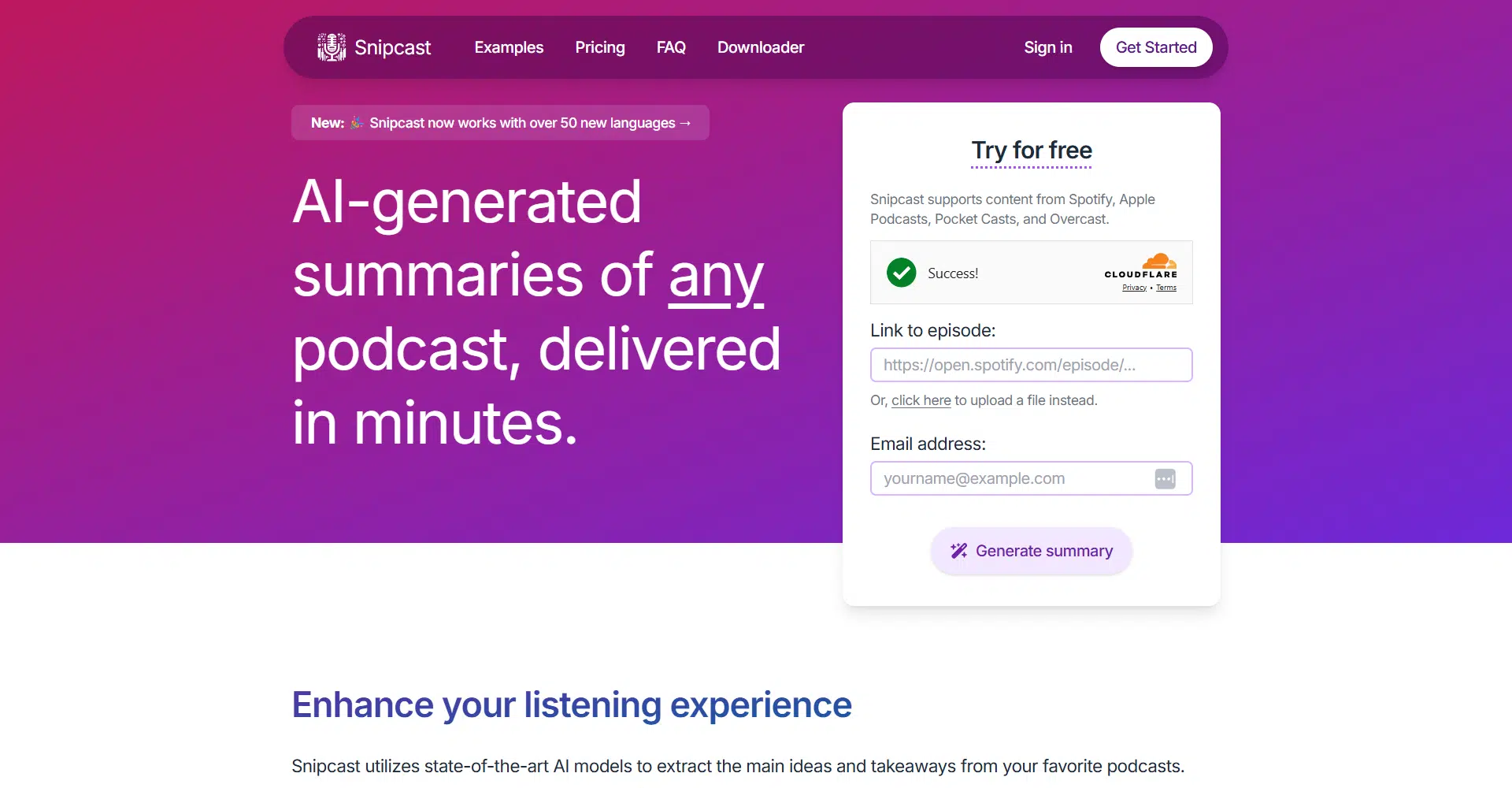The image size is (1512, 788).
Task: Open the Cloudflare Privacy link
Action: [1134, 288]
